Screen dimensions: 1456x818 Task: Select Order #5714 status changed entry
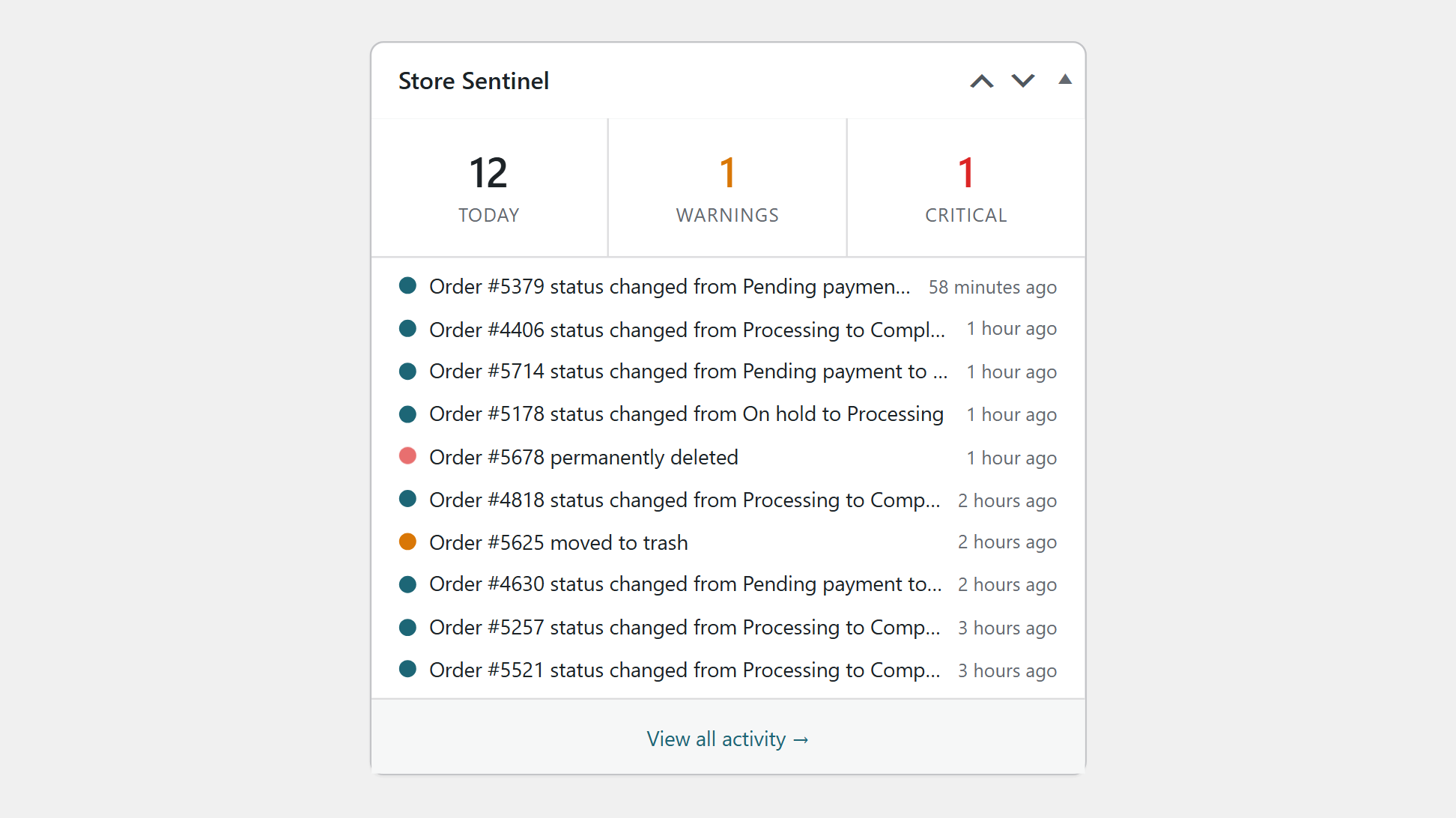[x=728, y=372]
